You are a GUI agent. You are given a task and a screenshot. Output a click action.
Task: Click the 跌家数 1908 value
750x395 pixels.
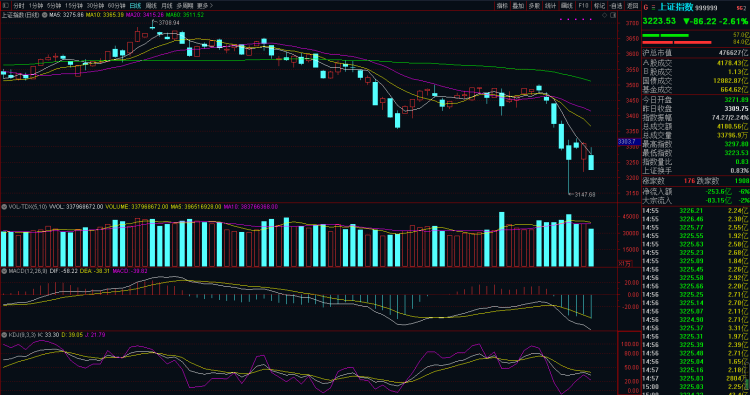click(741, 181)
